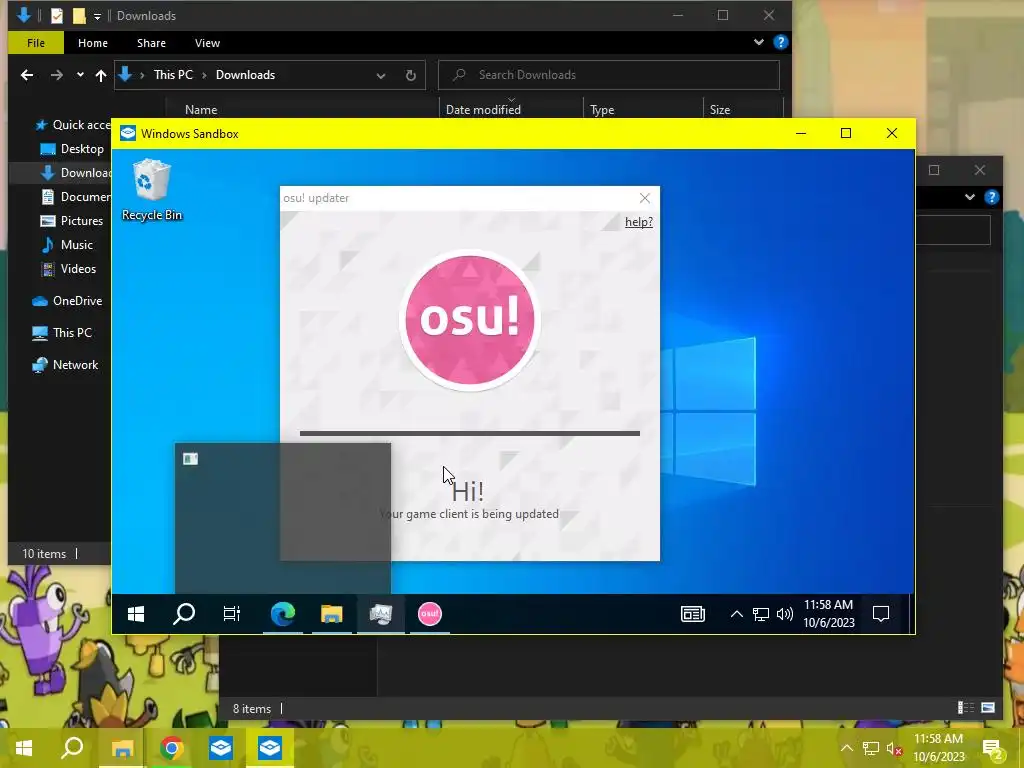Click Sandbox volume tray icon

coord(784,614)
